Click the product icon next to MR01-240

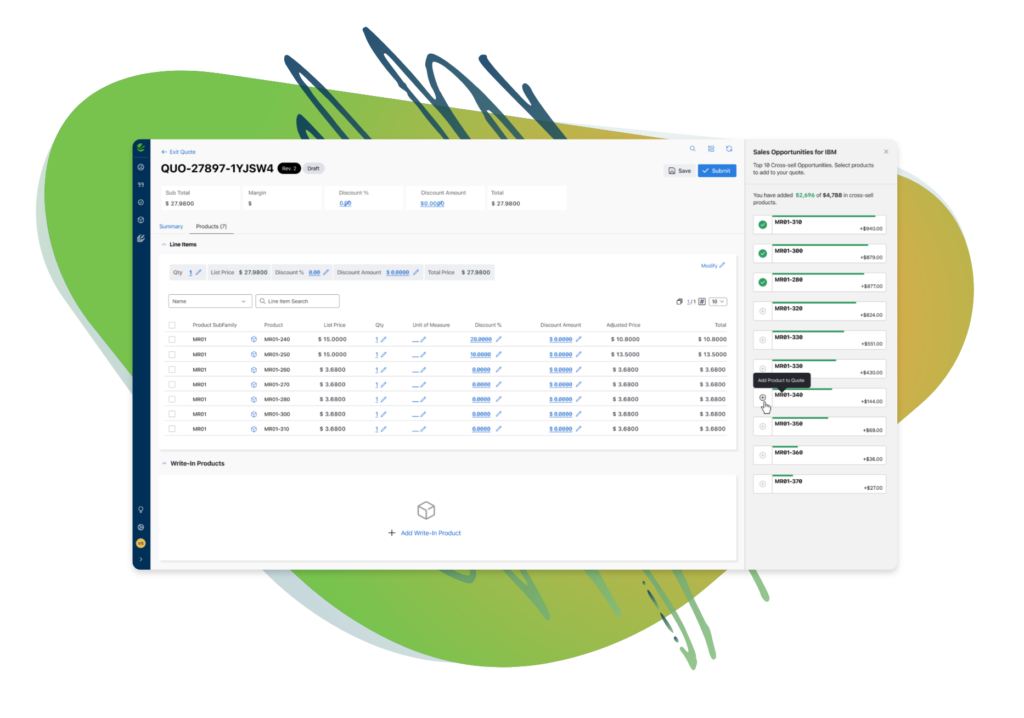pos(253,339)
